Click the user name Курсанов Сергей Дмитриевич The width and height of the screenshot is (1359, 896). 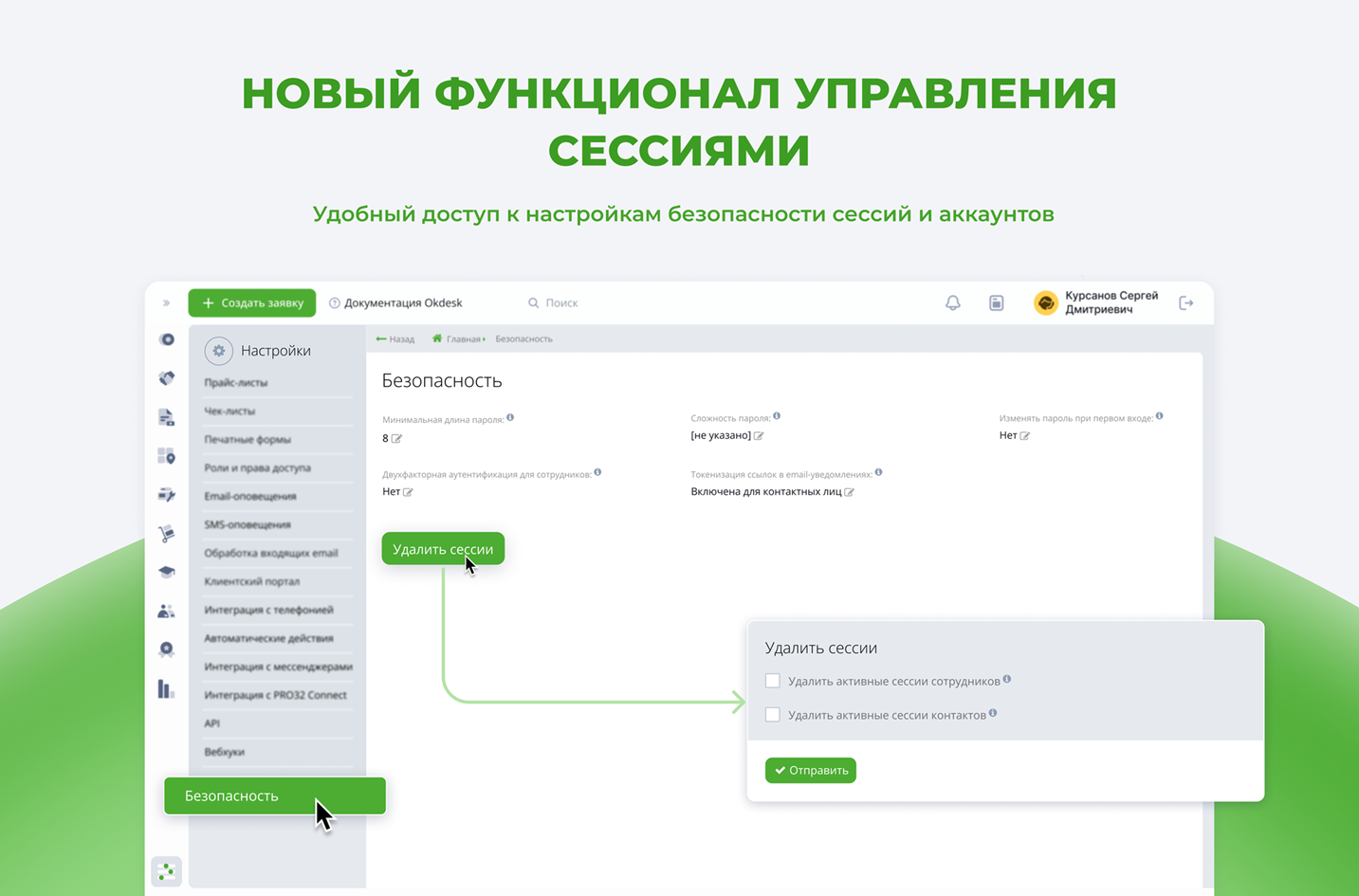tap(1111, 302)
